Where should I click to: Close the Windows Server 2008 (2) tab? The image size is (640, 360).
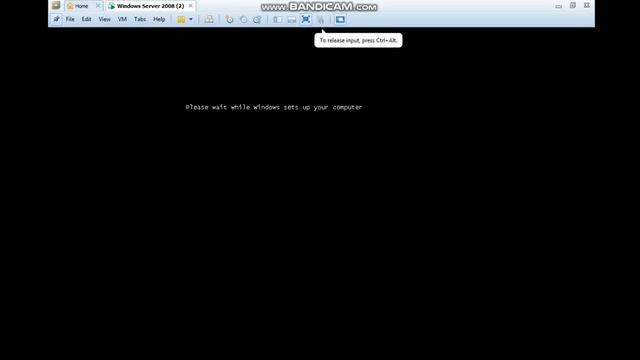191,6
